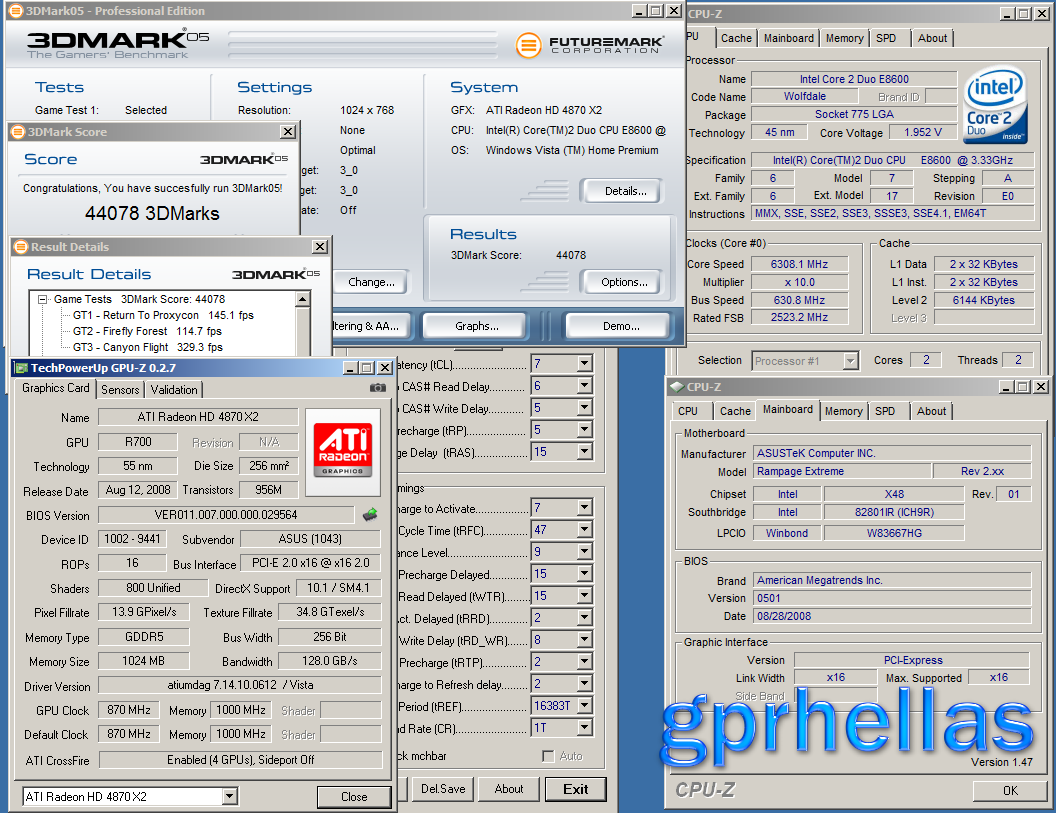Viewport: 1056px width, 813px height.
Task: Open the CPU tab in lower CPU-Z
Action: tap(688, 411)
